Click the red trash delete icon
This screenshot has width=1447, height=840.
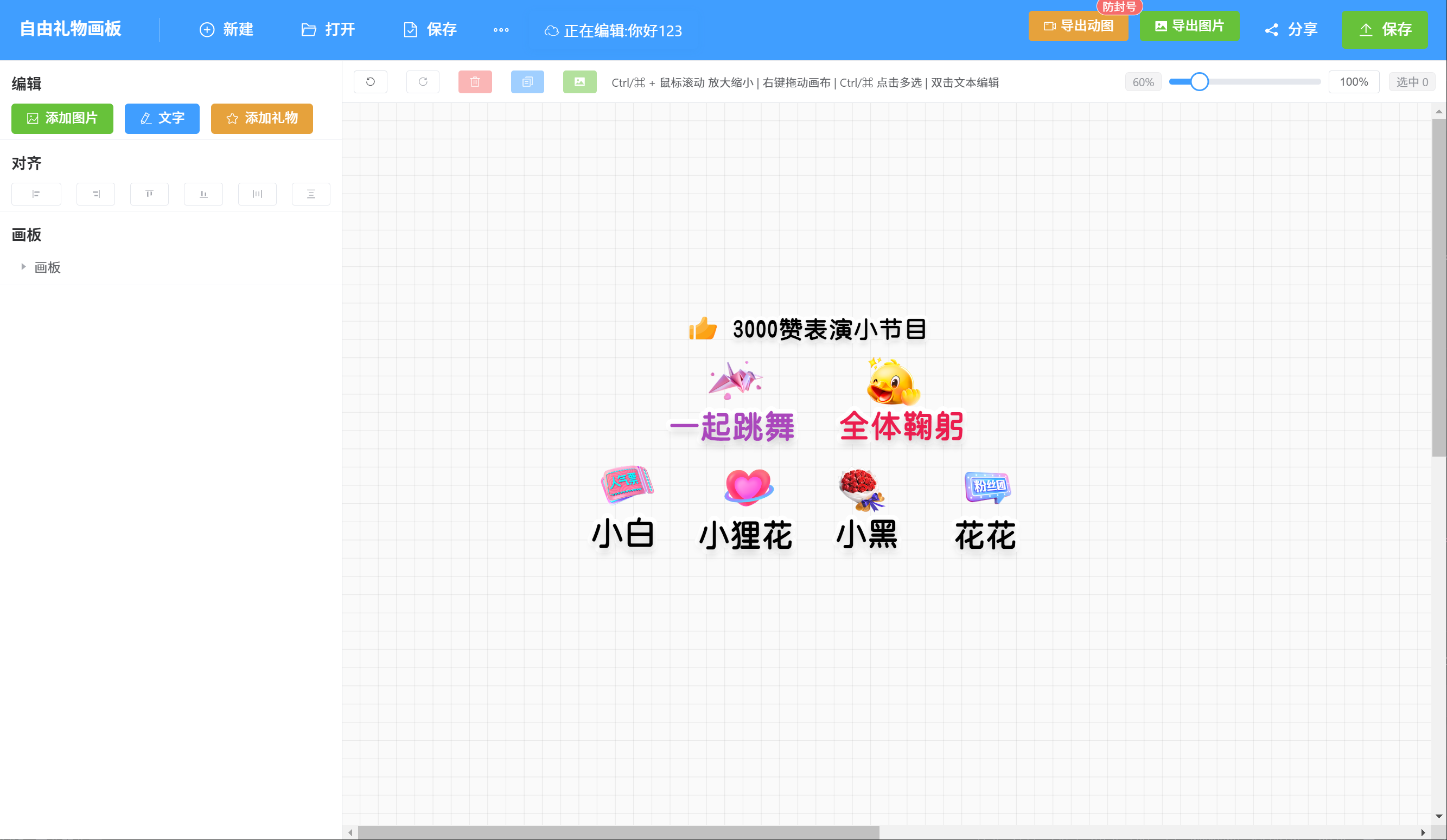click(x=475, y=82)
